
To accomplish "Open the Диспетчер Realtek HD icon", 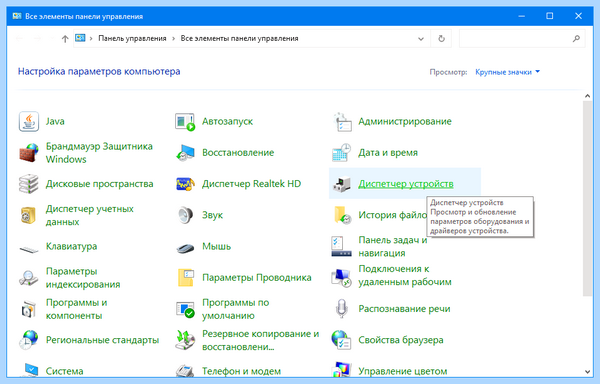I will tap(185, 184).
